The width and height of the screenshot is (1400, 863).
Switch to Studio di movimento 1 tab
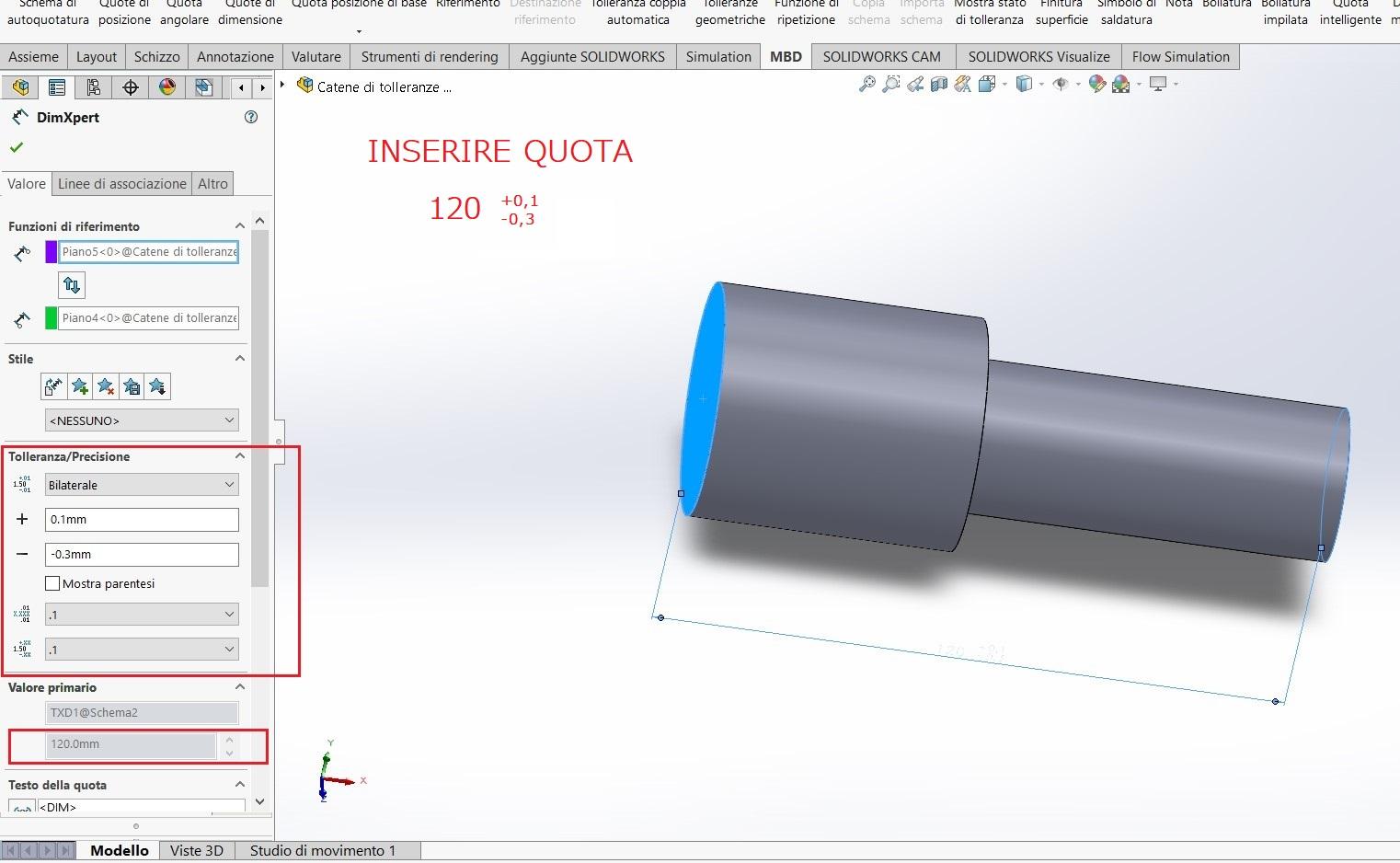pyautogui.click(x=323, y=850)
